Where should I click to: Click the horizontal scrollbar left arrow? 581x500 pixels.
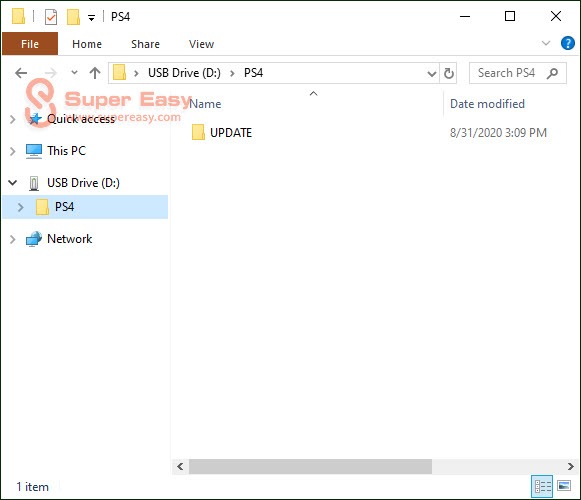point(180,466)
